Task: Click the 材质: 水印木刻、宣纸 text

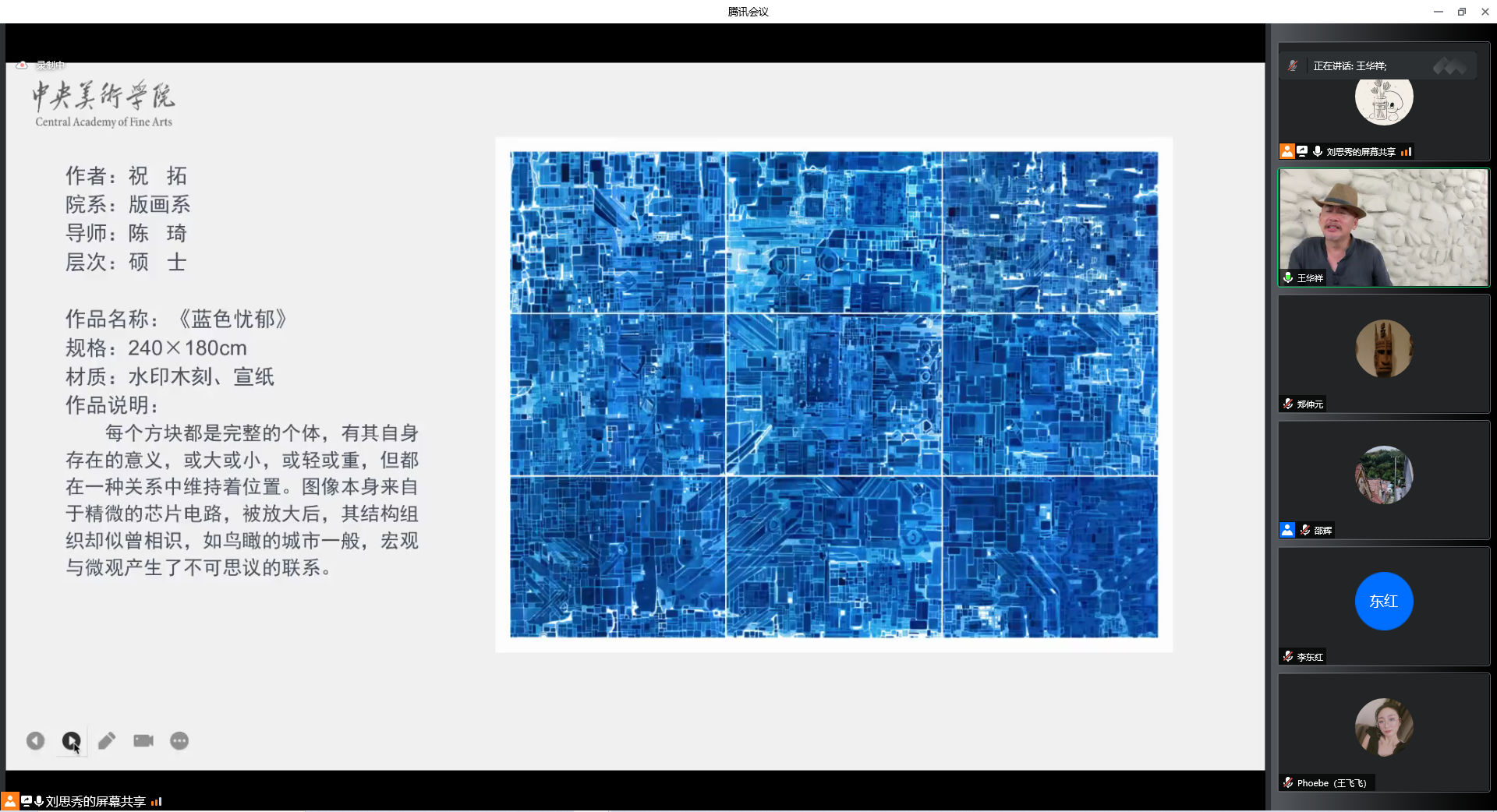Action: click(170, 376)
